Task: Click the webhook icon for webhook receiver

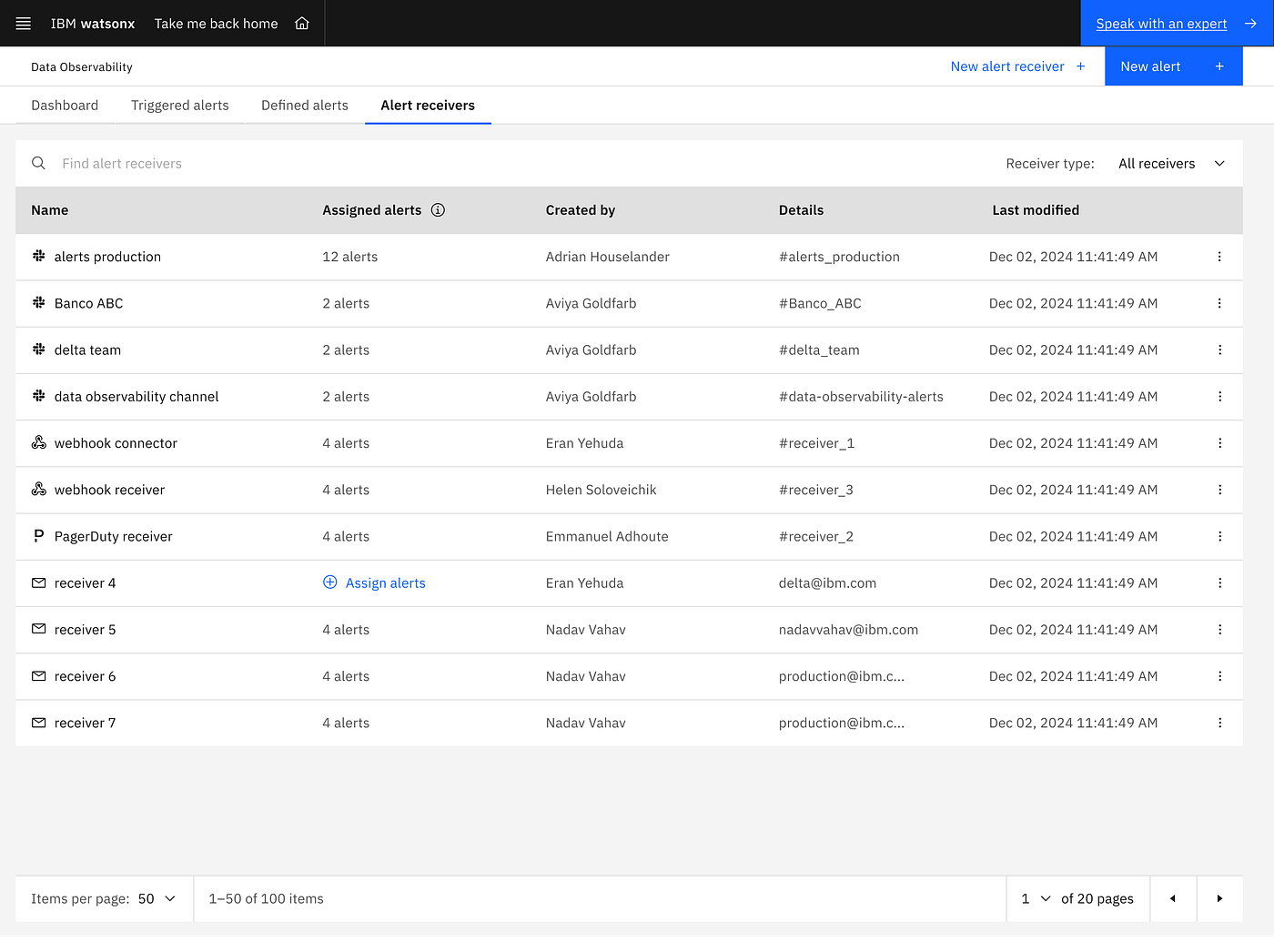Action: [38, 489]
